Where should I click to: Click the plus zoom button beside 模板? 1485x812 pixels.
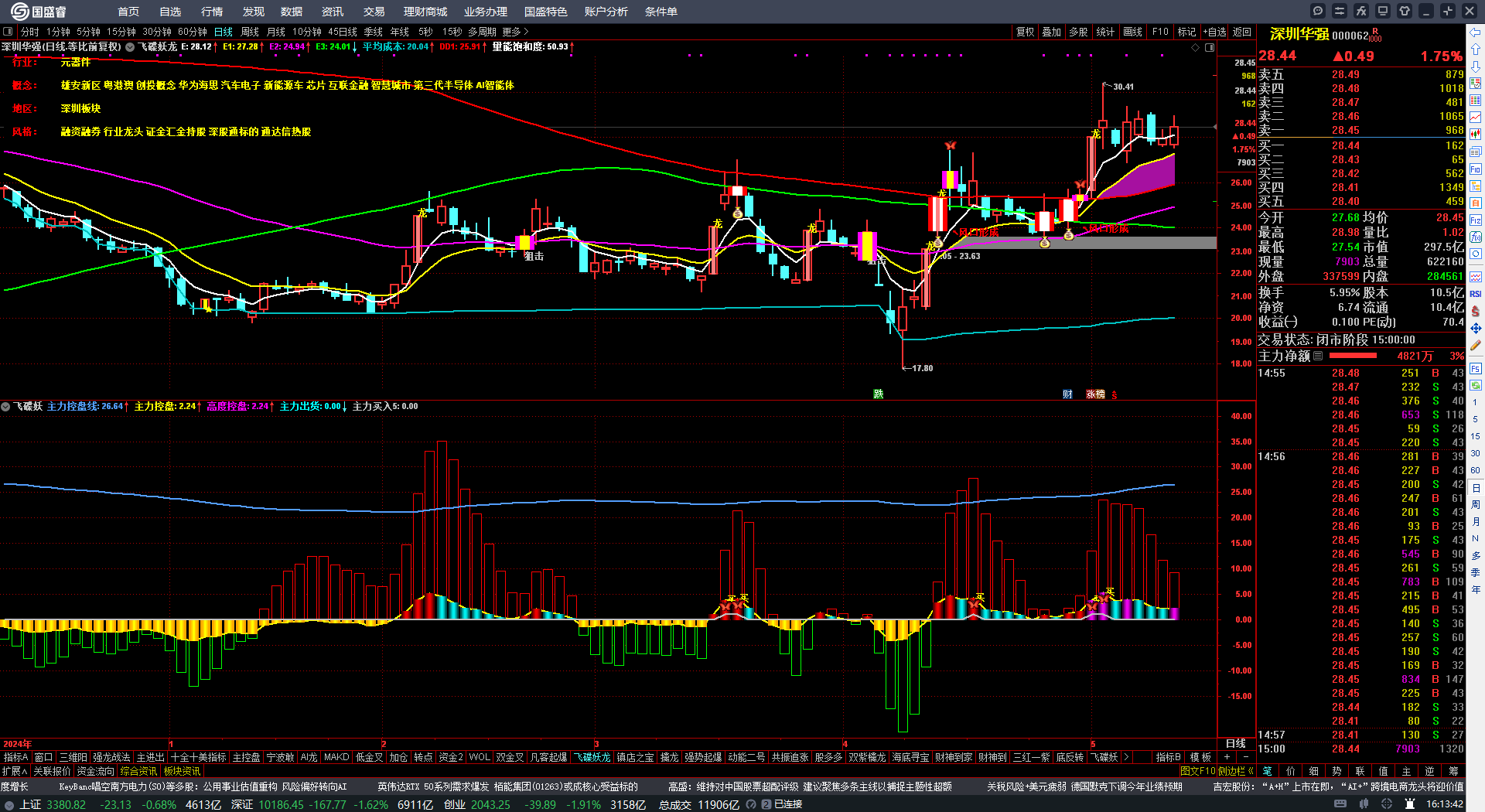pyautogui.click(x=1227, y=757)
